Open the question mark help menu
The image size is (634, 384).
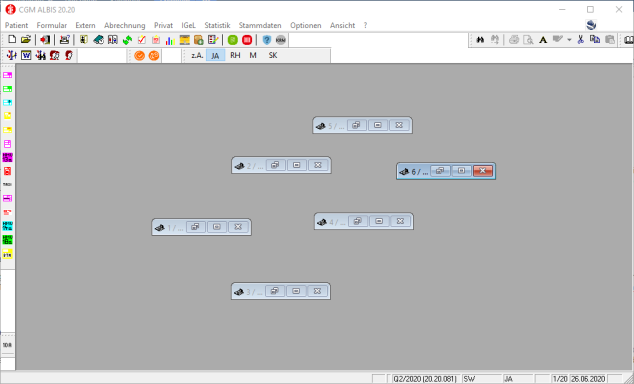[x=366, y=25]
